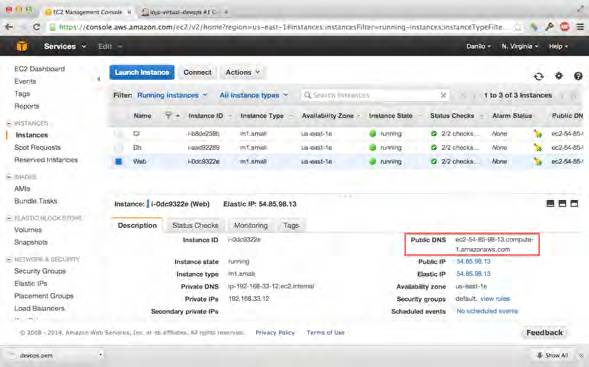589x367 pixels.
Task: Collapse the Instances sidebar section
Action: click(x=9, y=123)
